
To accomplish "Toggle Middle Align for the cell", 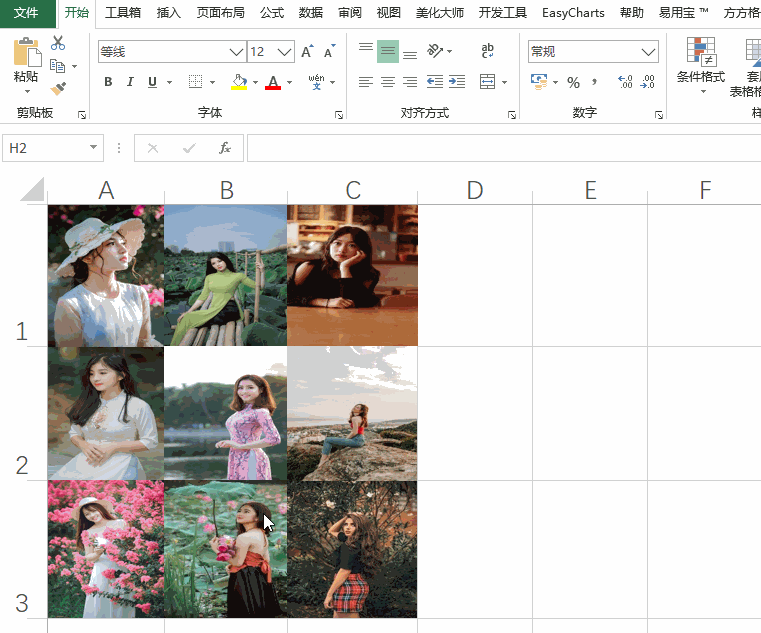I will tap(388, 51).
